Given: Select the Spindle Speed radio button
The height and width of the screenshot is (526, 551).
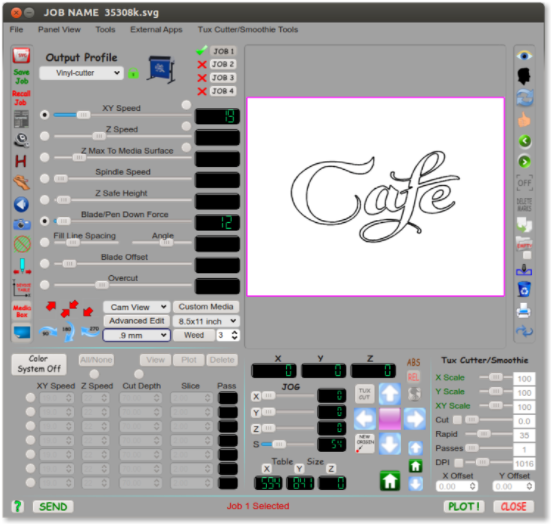Looking at the screenshot, I should (x=45, y=178).
